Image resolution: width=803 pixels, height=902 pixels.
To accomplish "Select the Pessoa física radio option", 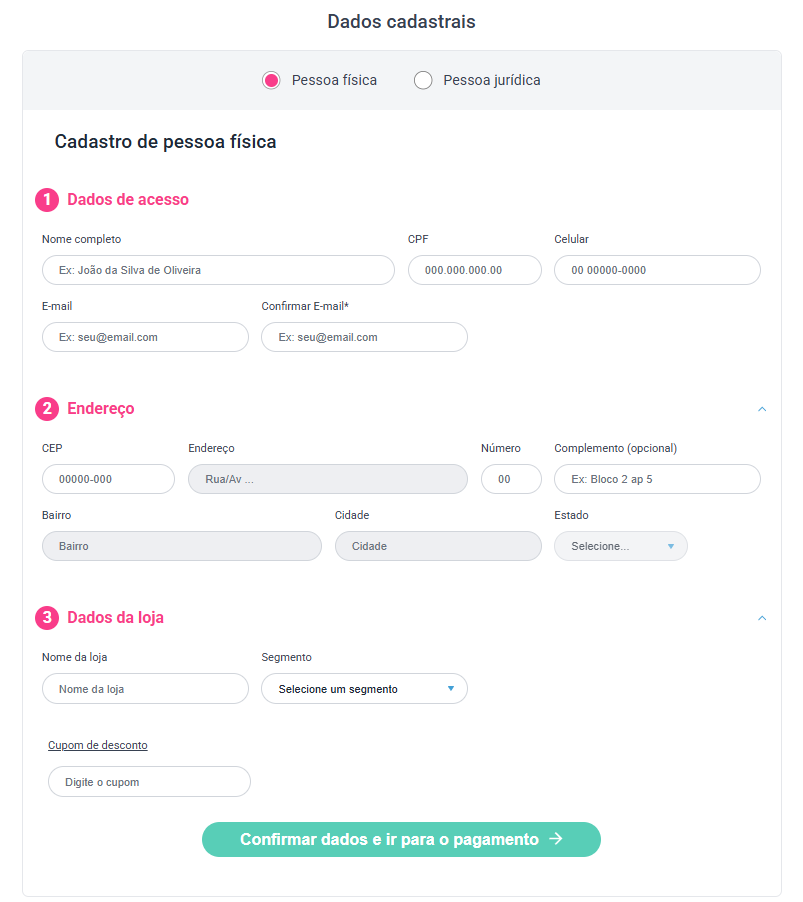I will (x=271, y=80).
